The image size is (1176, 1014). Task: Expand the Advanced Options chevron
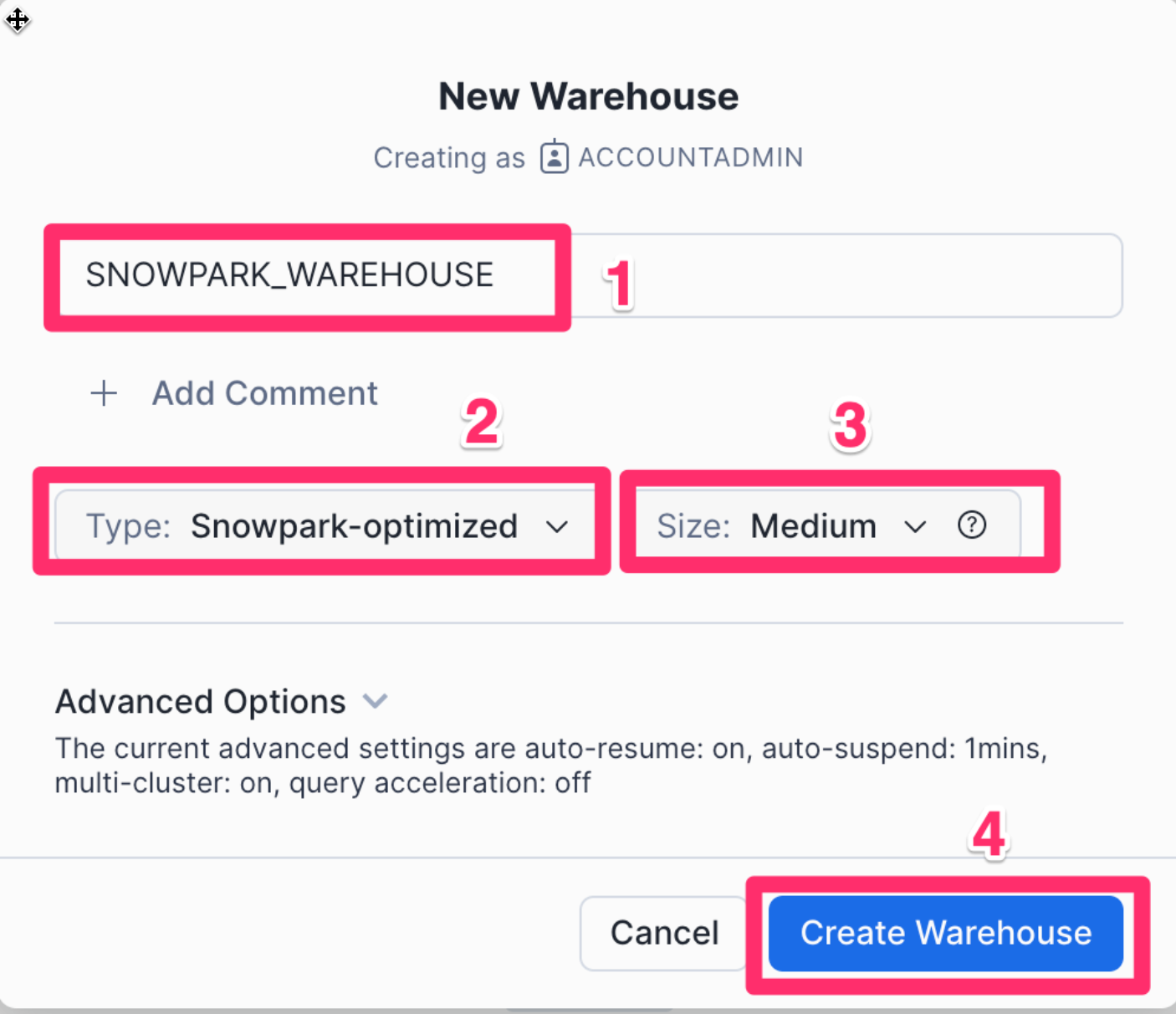click(376, 701)
